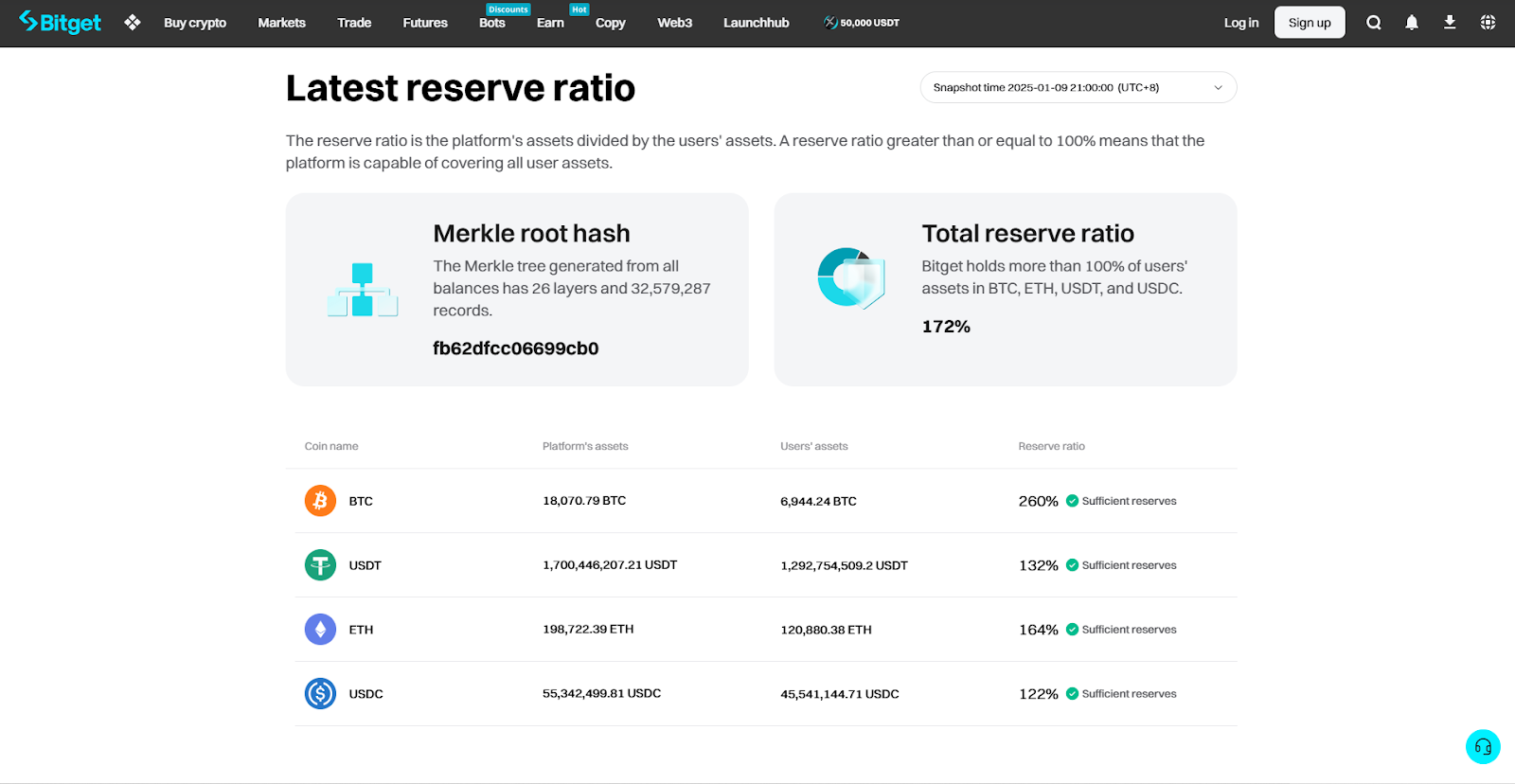This screenshot has width=1515, height=784.
Task: Expand the snapshot dropdown chevron arrow
Action: [x=1219, y=88]
